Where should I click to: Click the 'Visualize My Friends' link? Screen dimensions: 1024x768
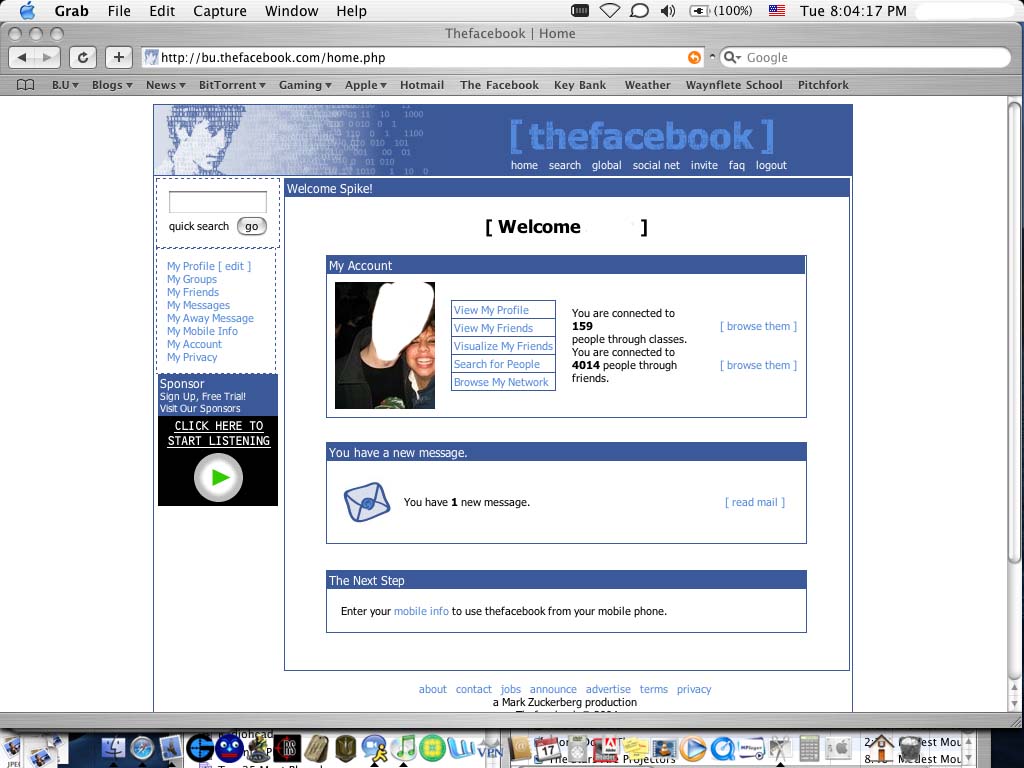click(x=503, y=346)
